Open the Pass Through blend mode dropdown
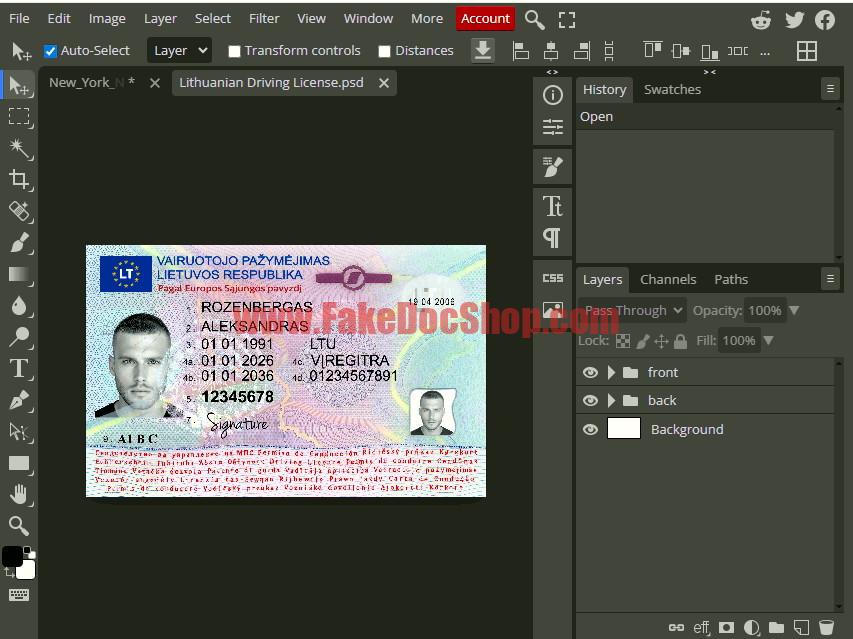Image resolution: width=853 pixels, height=639 pixels. pyautogui.click(x=633, y=311)
